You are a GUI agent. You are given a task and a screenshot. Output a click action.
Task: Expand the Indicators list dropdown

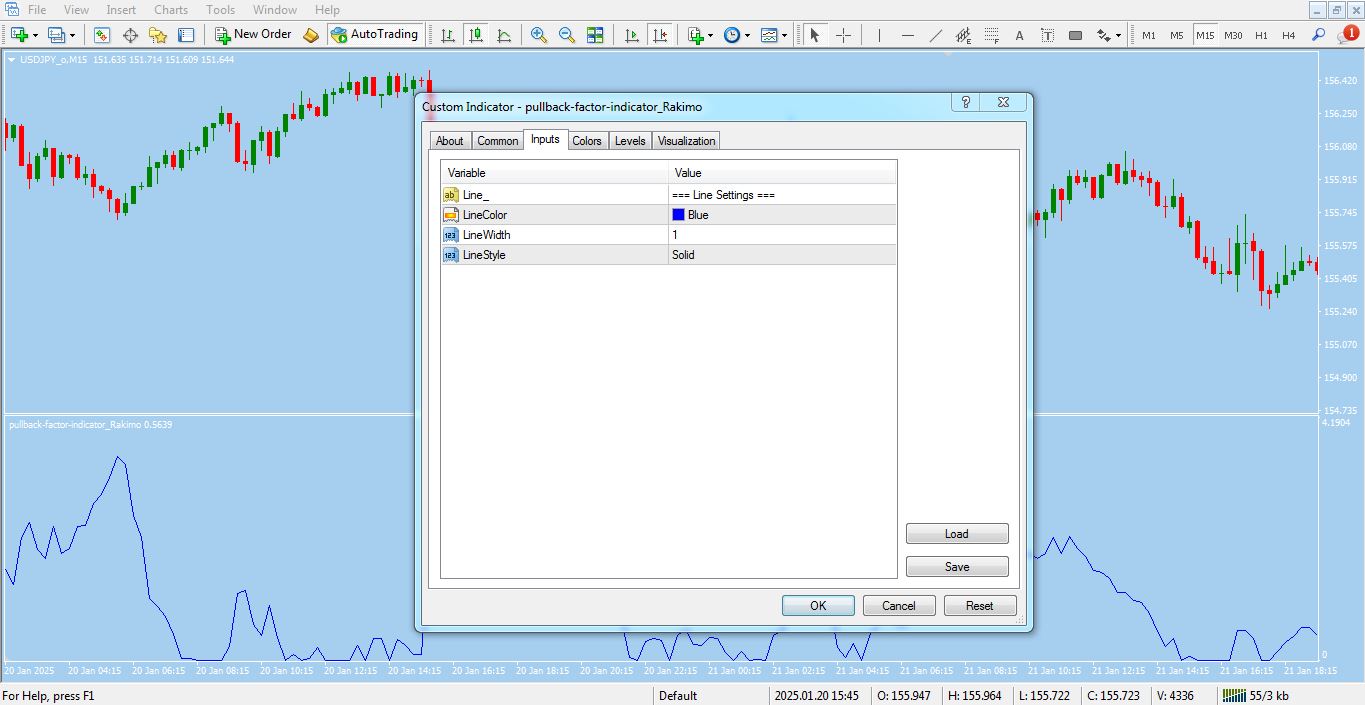710,35
